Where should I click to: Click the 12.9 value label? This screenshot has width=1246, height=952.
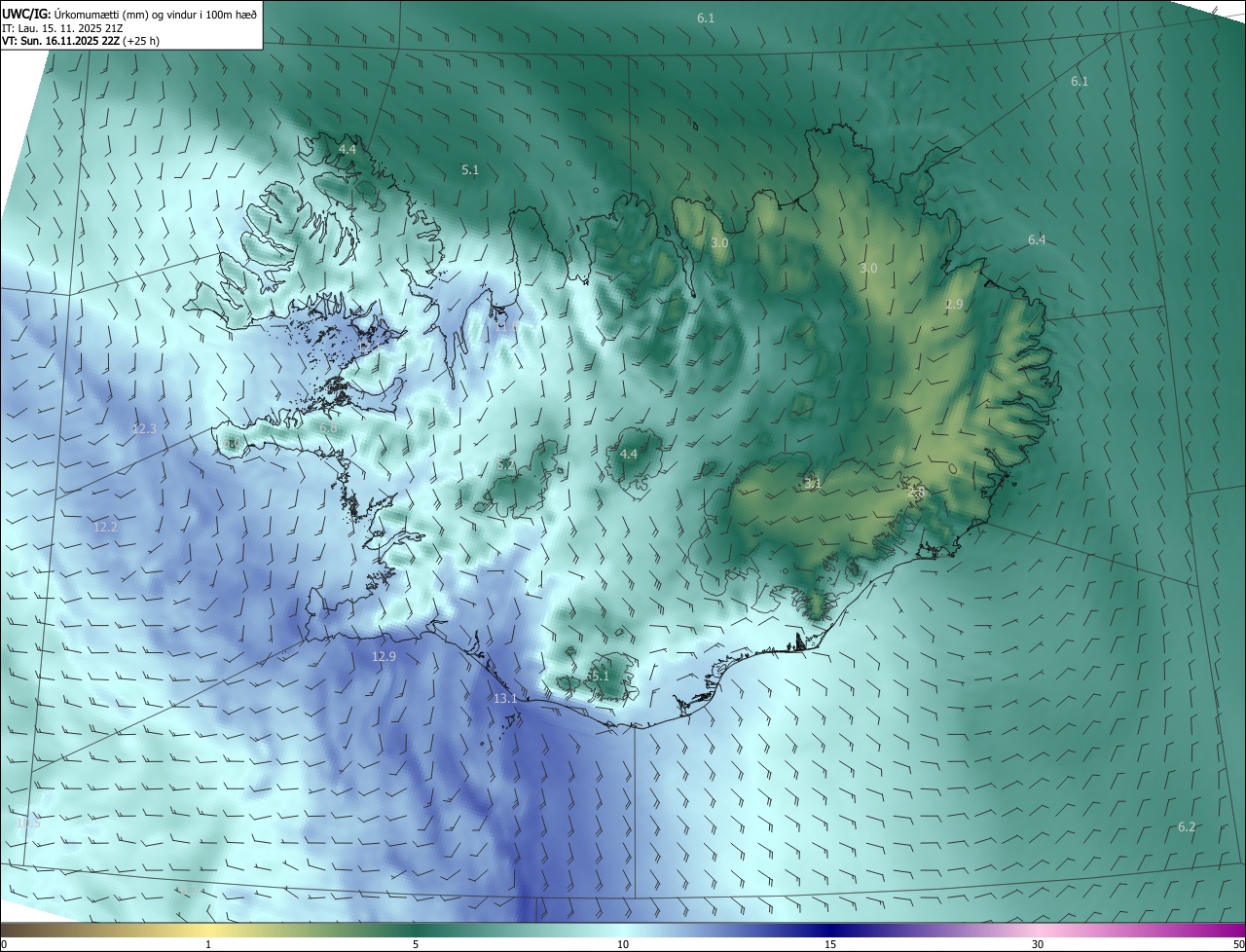pyautogui.click(x=384, y=656)
